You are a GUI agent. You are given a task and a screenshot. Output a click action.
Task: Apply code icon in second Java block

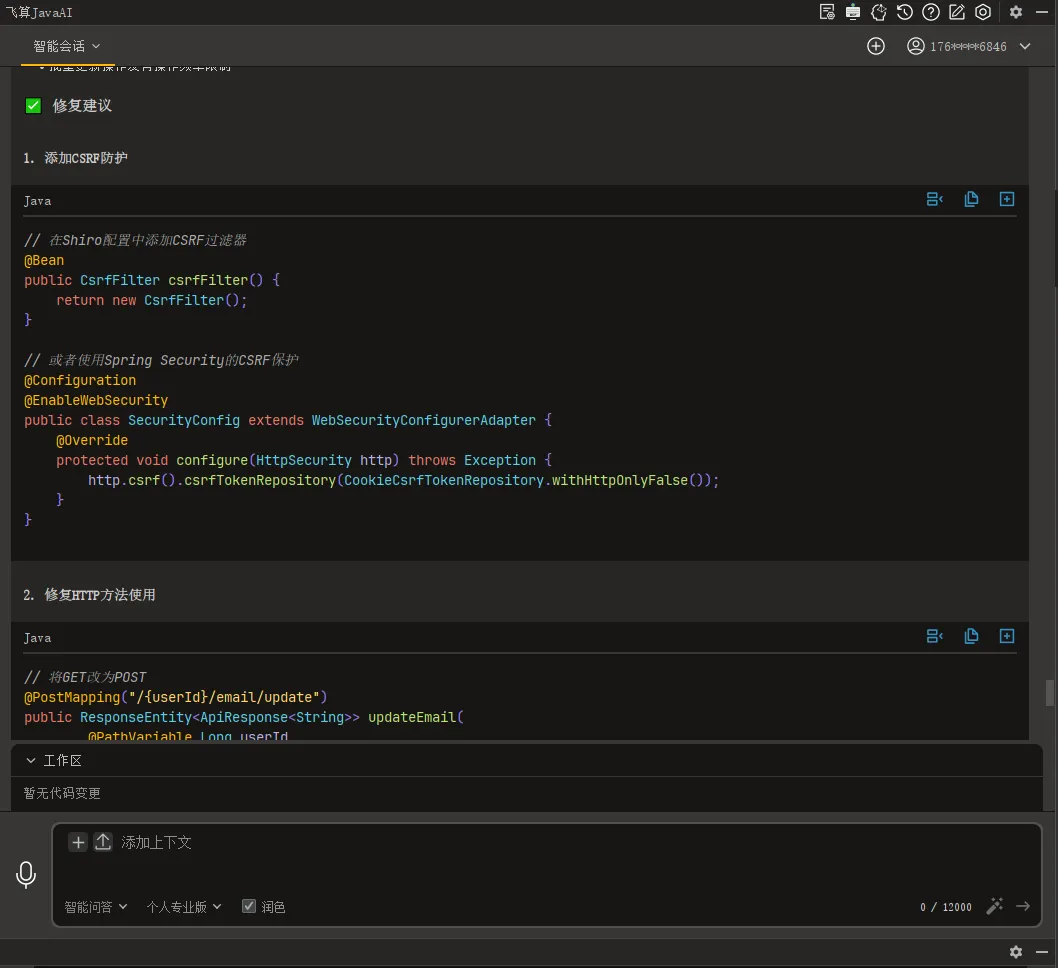click(x=935, y=636)
